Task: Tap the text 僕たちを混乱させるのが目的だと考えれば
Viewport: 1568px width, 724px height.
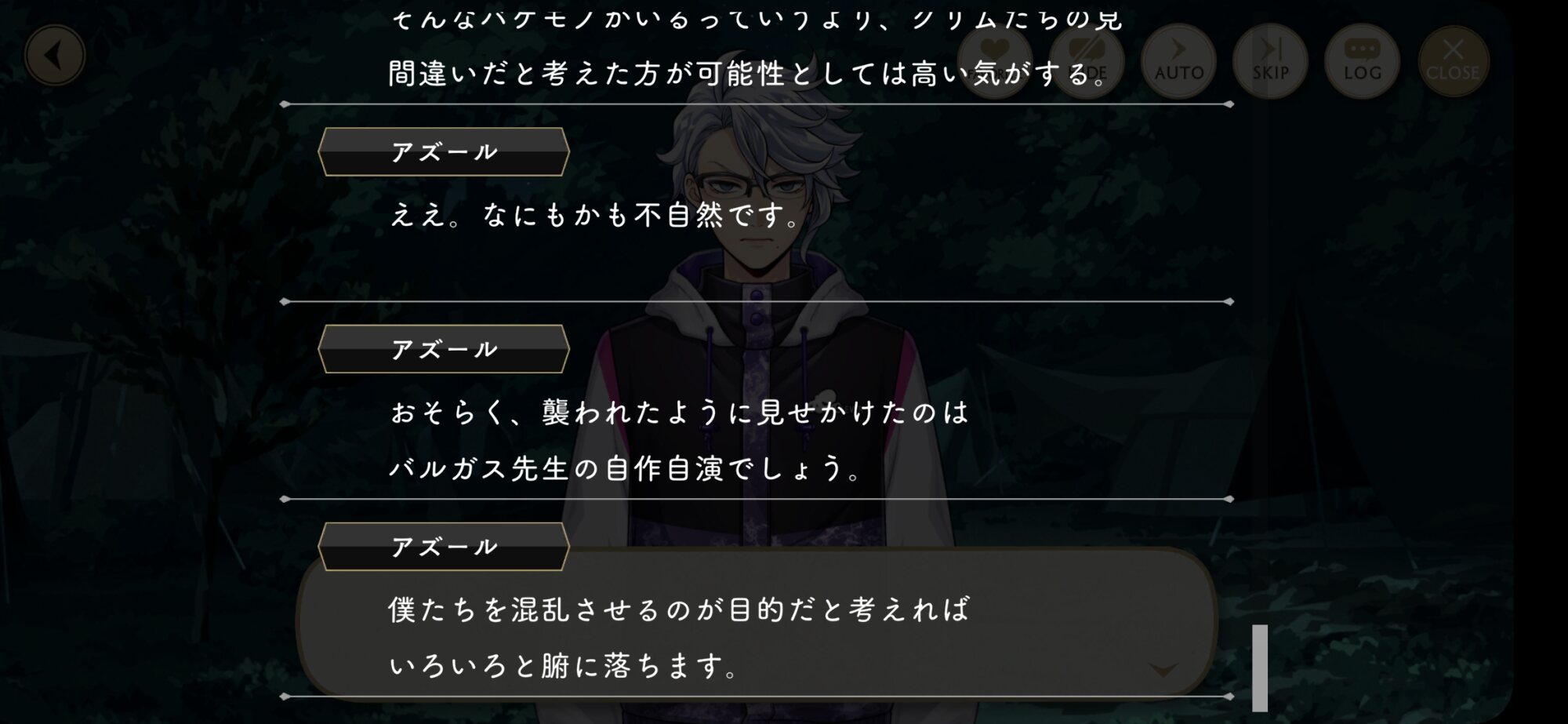Action: (680, 609)
